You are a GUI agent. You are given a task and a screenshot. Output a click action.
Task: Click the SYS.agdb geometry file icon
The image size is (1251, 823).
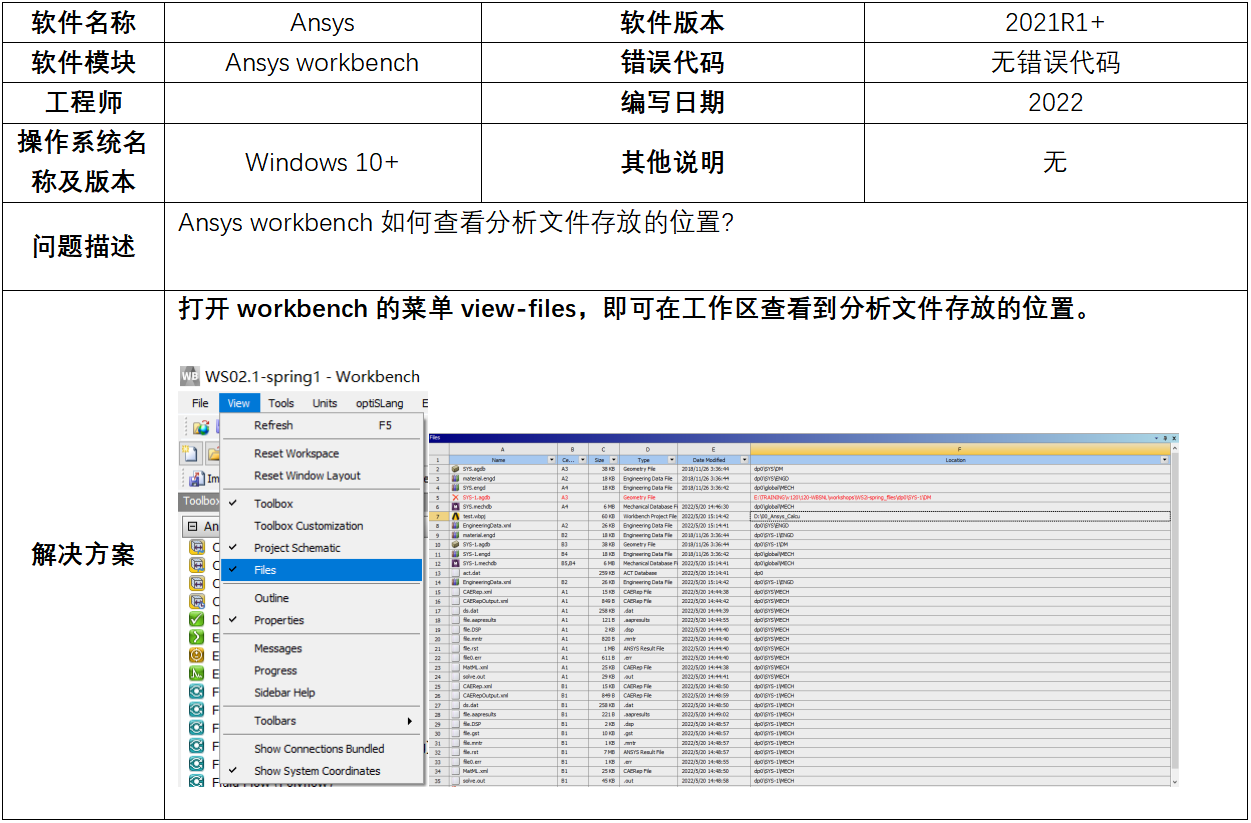[x=455, y=468]
